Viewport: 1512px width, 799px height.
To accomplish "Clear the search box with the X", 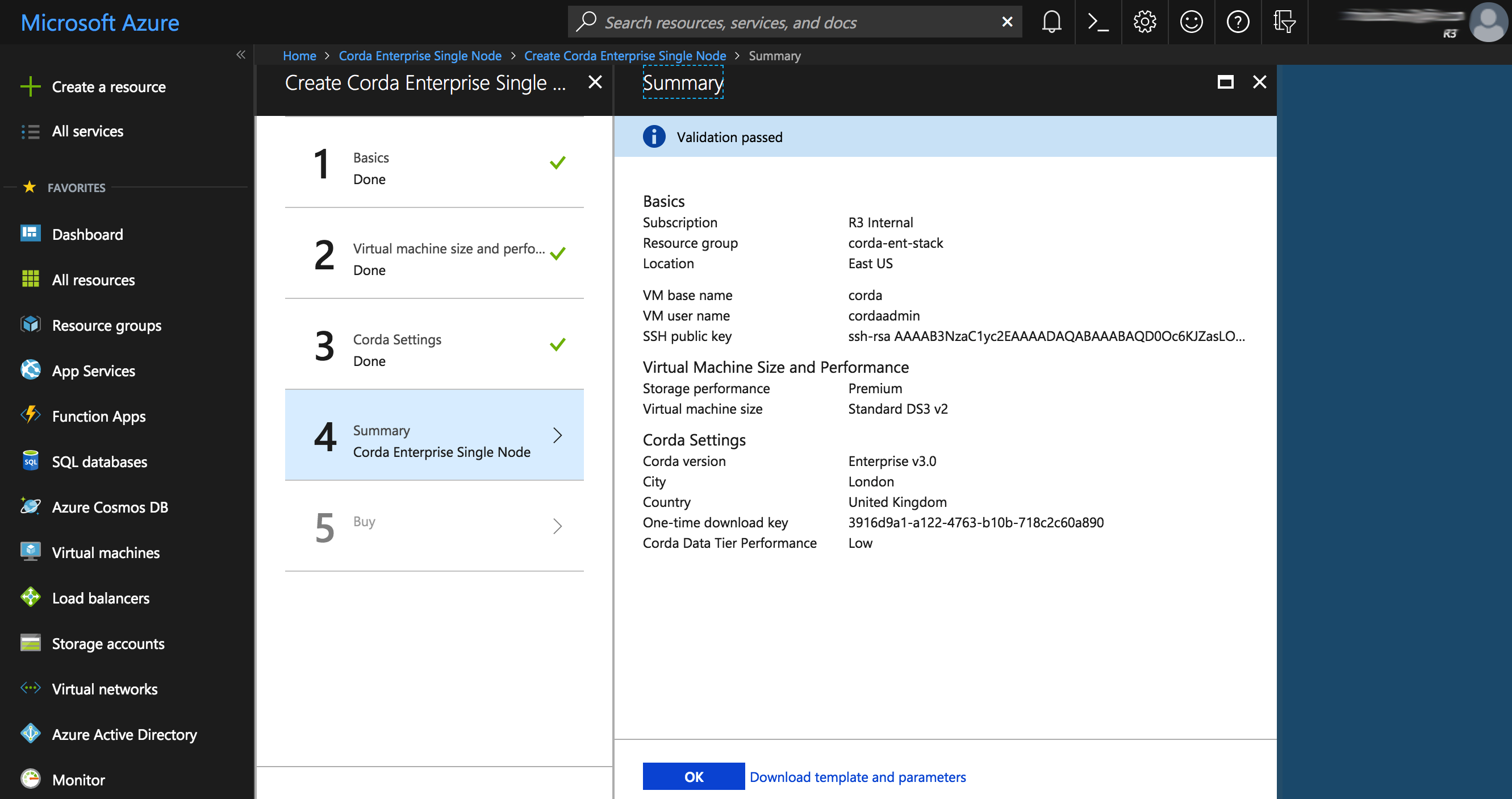I will [1007, 22].
